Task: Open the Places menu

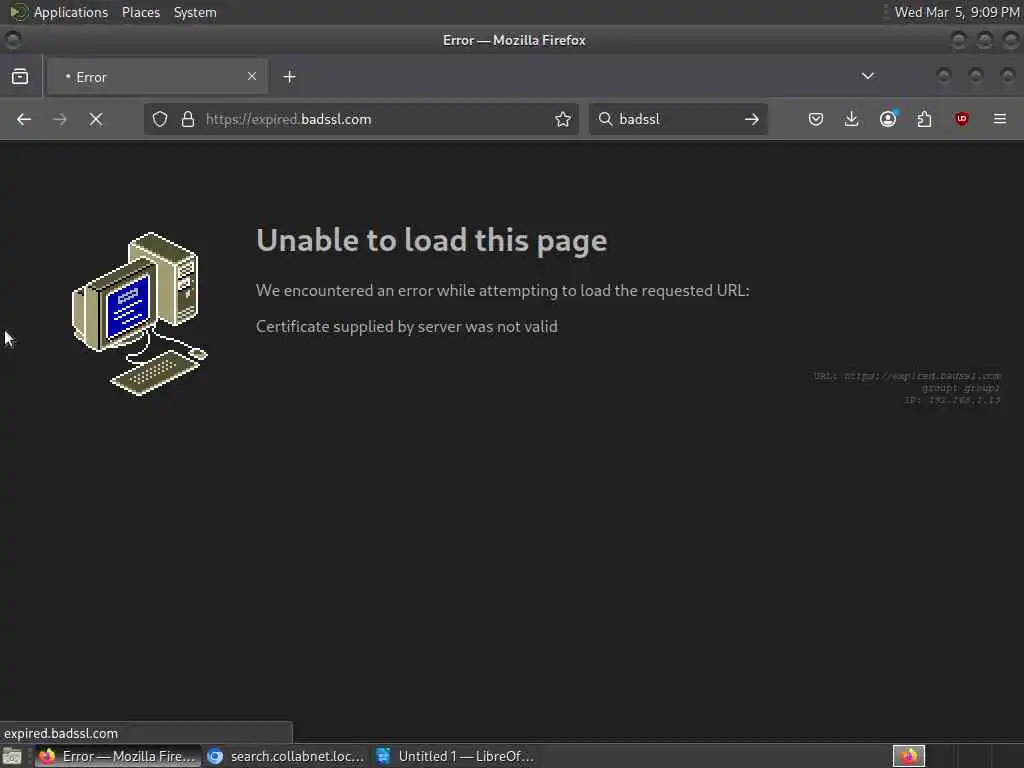Action: (140, 12)
